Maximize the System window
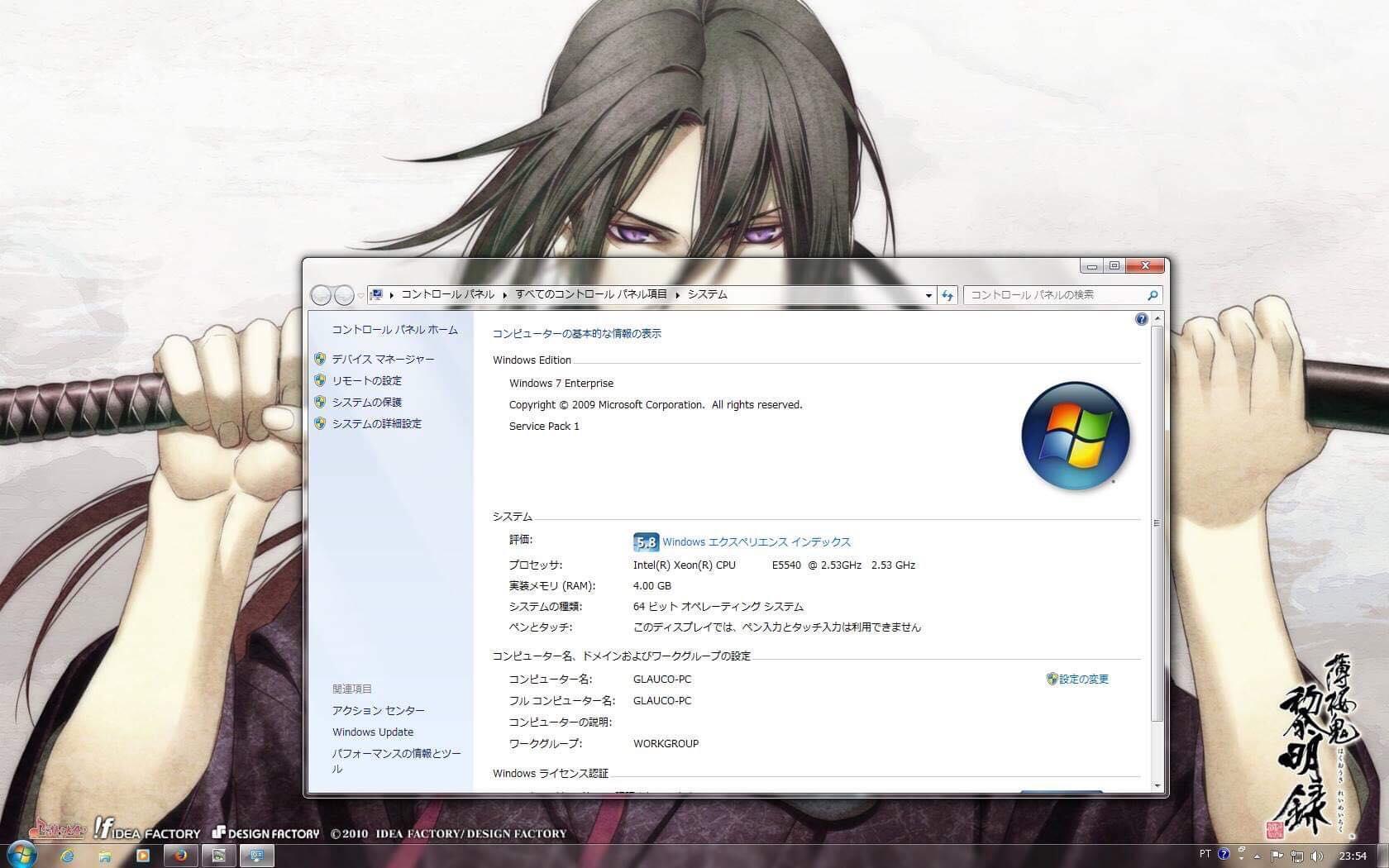 click(1115, 266)
